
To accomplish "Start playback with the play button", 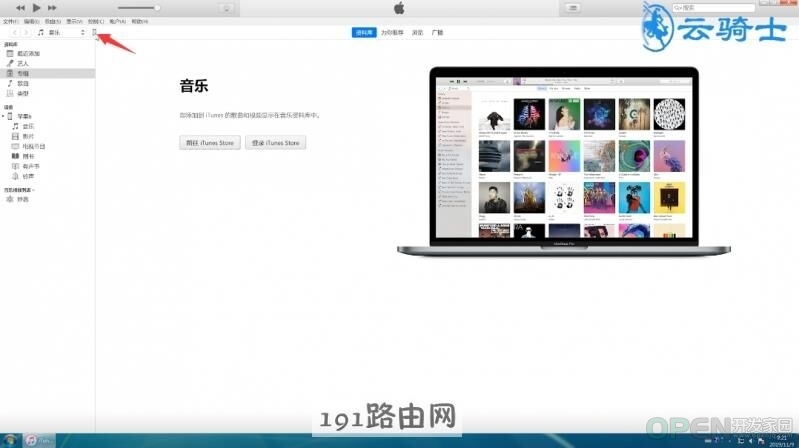I will 36,8.
